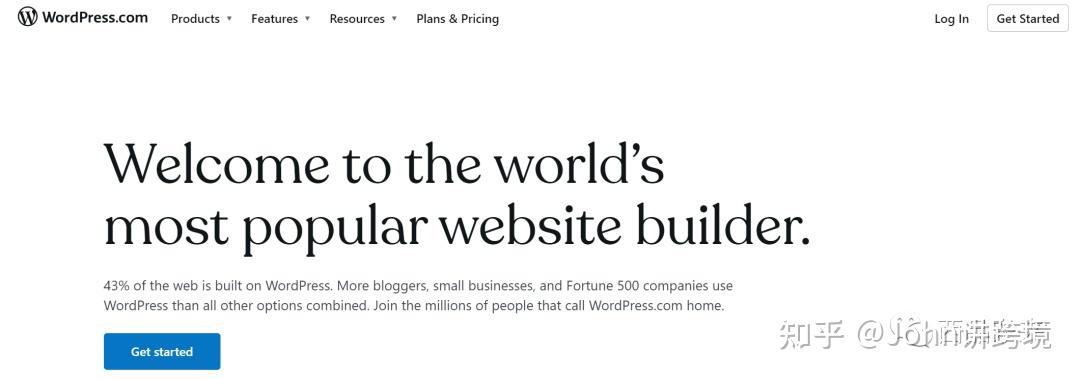1080x379 pixels.
Task: Click the blue Get started button
Action: (162, 351)
